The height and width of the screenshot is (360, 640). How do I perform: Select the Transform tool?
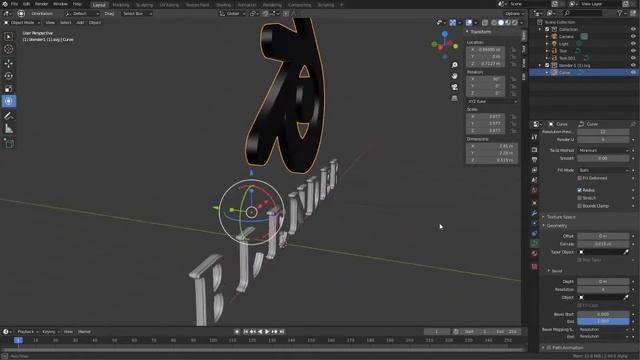(x=9, y=101)
